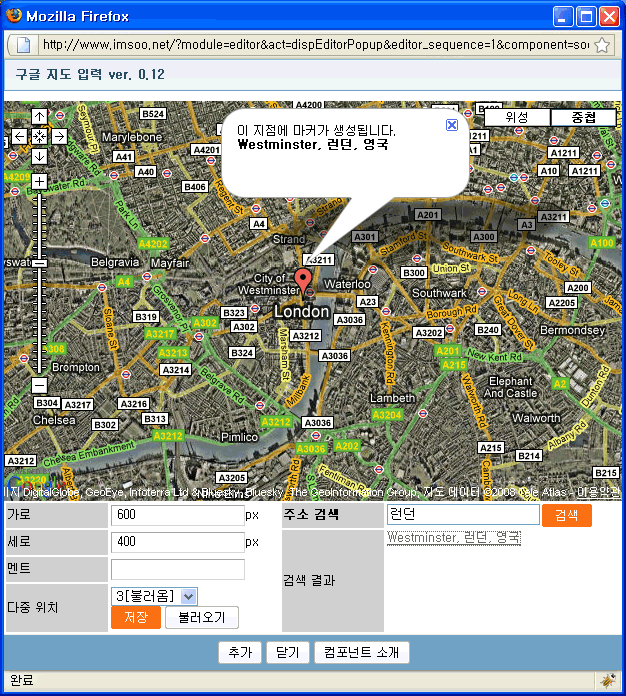Screen dimensions: 626x696
Task: Click the 완료 status bar text
Action: (22, 680)
